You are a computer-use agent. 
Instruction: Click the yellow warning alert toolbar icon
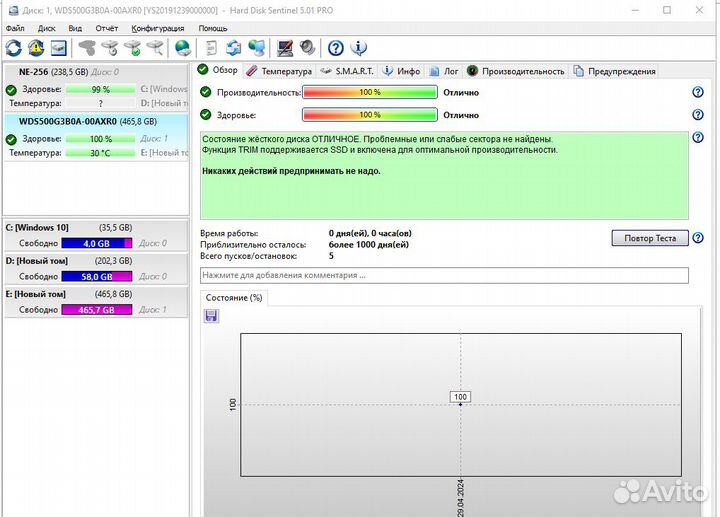coord(36,48)
